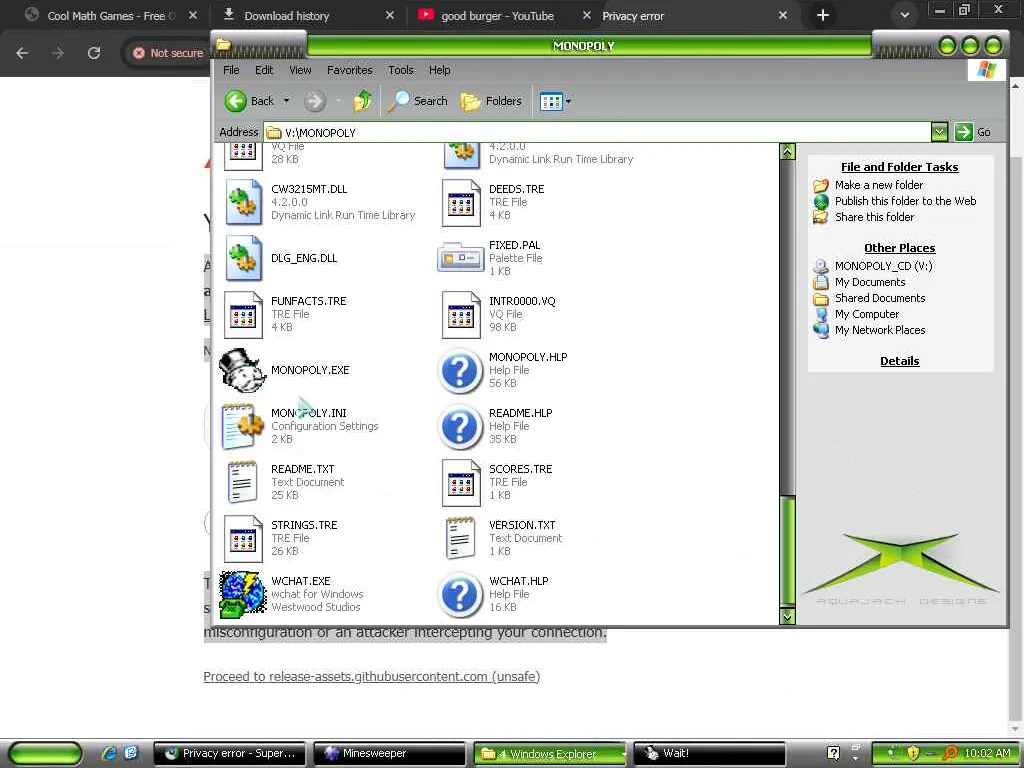This screenshot has height=768, width=1024.
Task: Click the scroll down arrow in file list
Action: 788,616
